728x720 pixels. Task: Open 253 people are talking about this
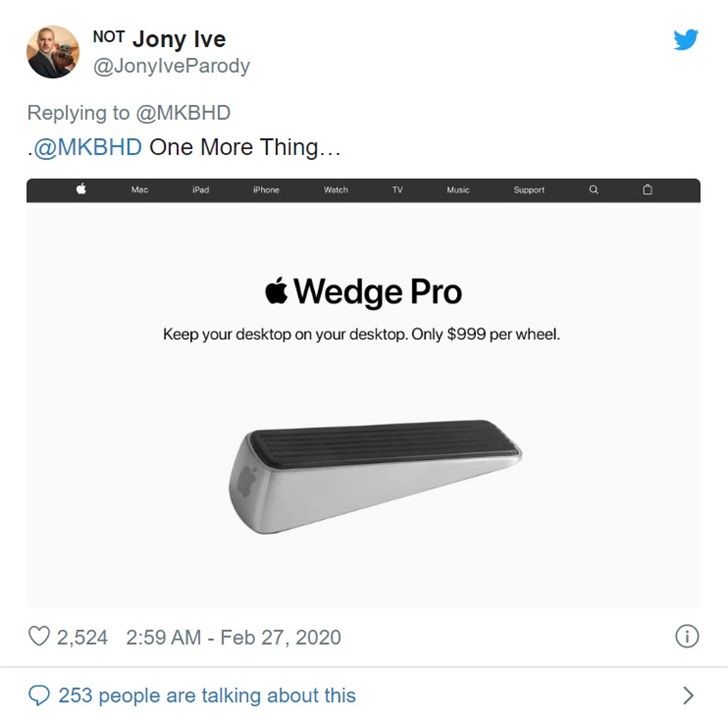[207, 695]
